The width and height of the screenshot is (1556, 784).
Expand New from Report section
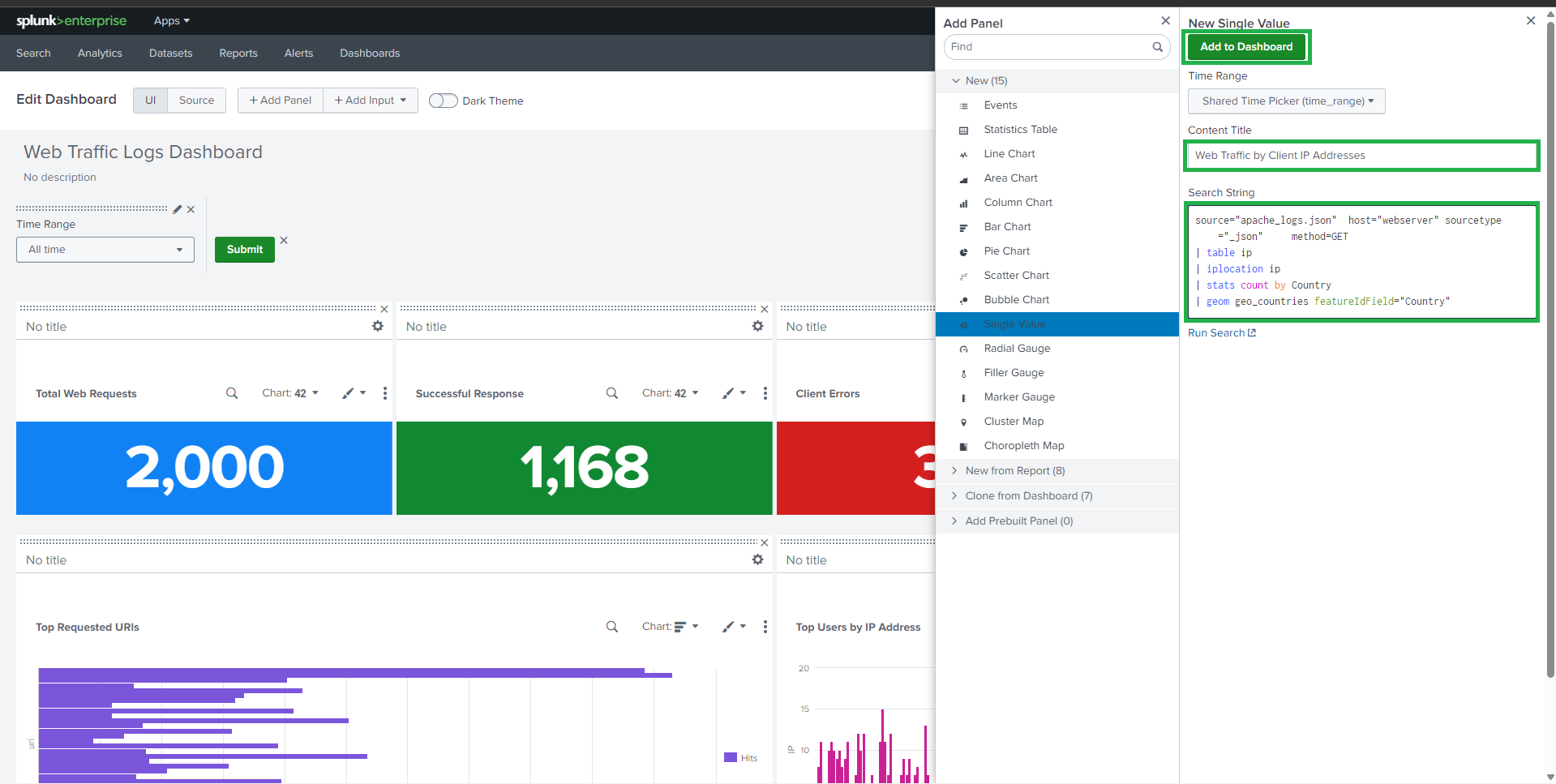tap(1014, 471)
